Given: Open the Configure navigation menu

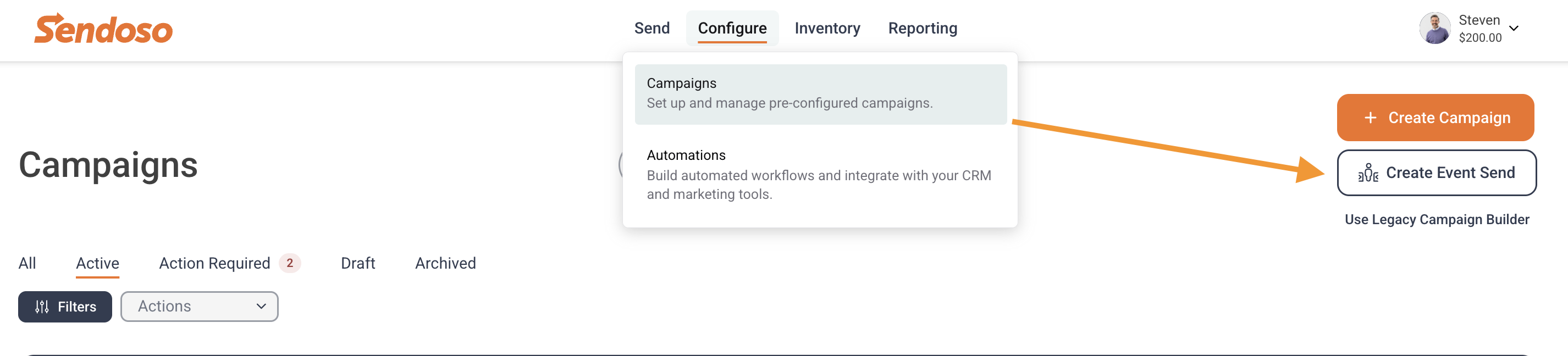Looking at the screenshot, I should (x=732, y=28).
